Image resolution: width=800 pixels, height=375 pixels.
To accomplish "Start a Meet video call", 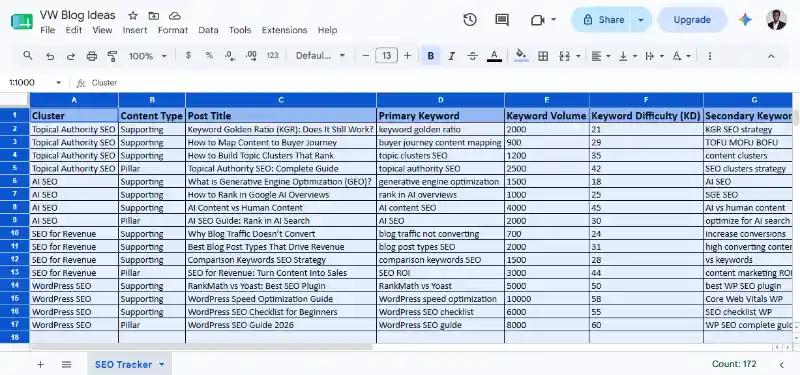I will click(x=538, y=20).
